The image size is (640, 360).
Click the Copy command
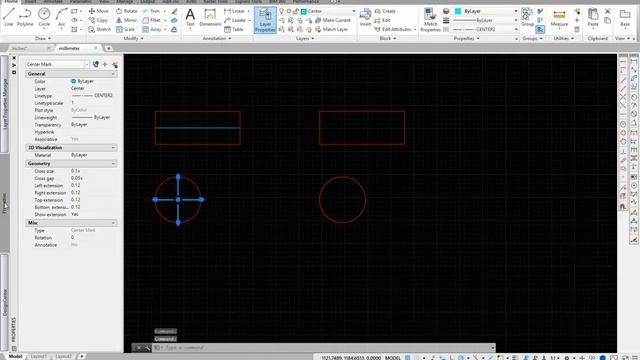pos(98,20)
